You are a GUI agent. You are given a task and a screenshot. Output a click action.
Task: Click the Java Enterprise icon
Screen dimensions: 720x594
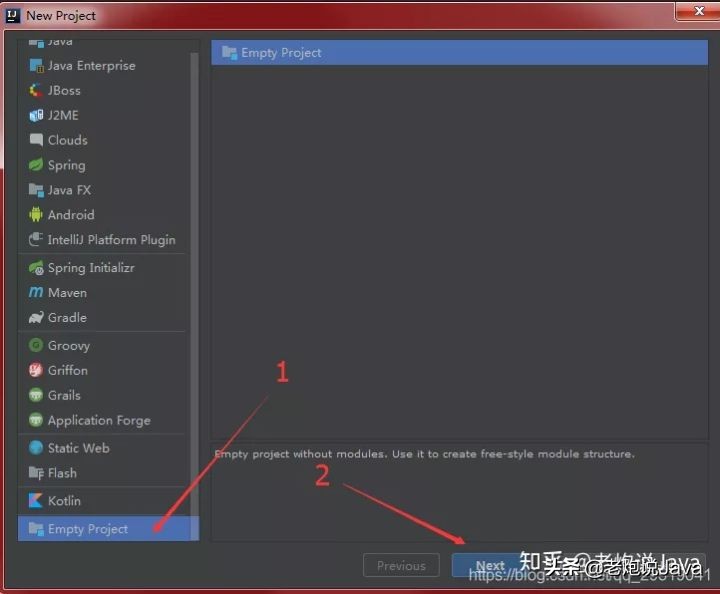pos(36,66)
